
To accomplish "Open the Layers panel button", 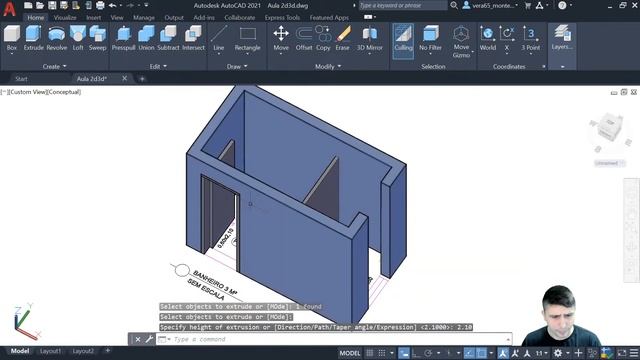I will (562, 38).
